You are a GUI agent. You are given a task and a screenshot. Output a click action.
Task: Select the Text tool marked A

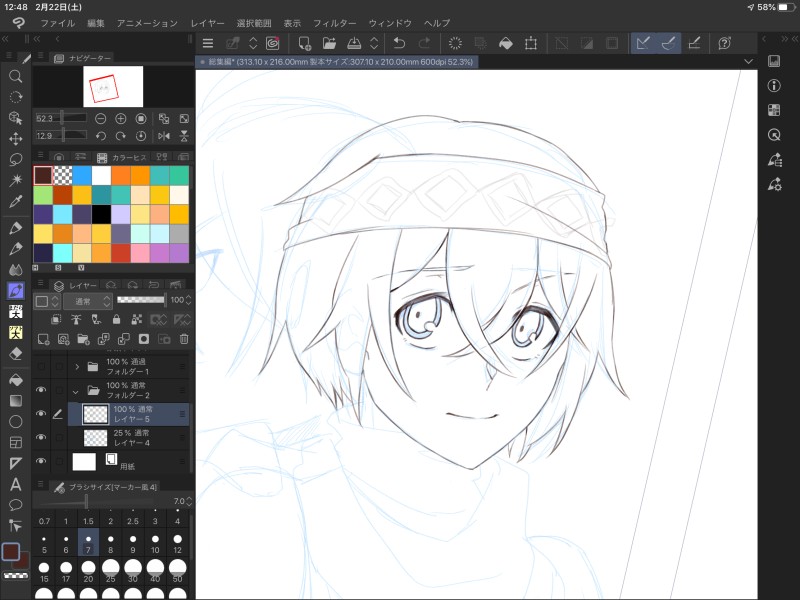tap(16, 484)
